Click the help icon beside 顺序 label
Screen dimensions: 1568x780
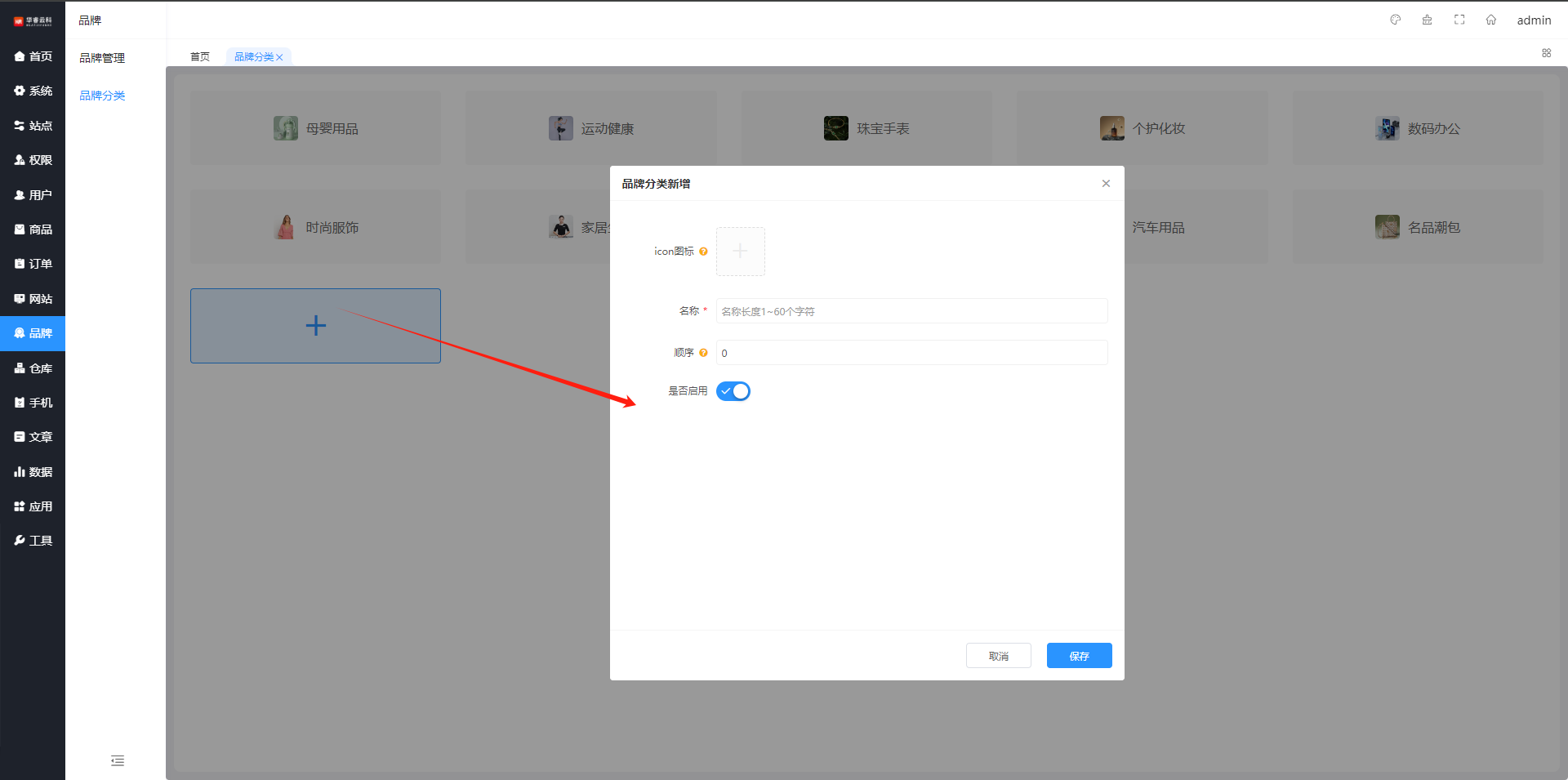tap(703, 353)
